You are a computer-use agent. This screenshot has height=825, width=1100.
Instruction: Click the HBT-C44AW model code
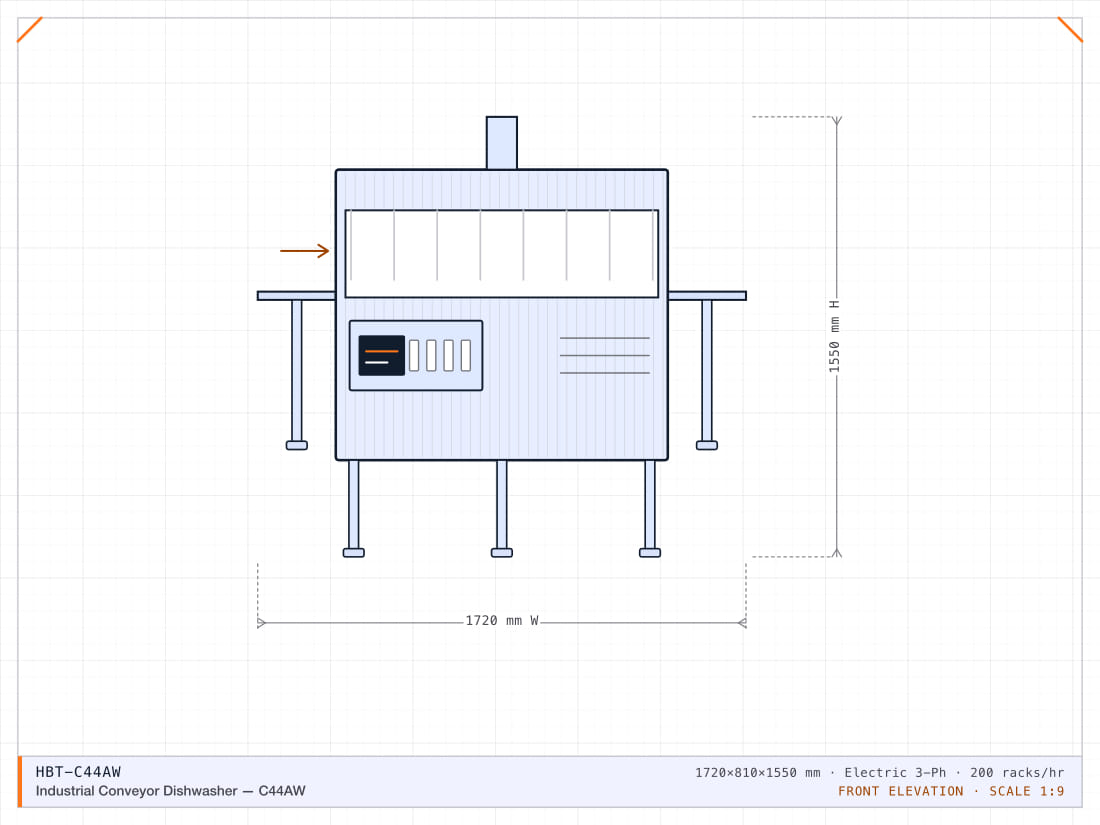click(x=78, y=772)
